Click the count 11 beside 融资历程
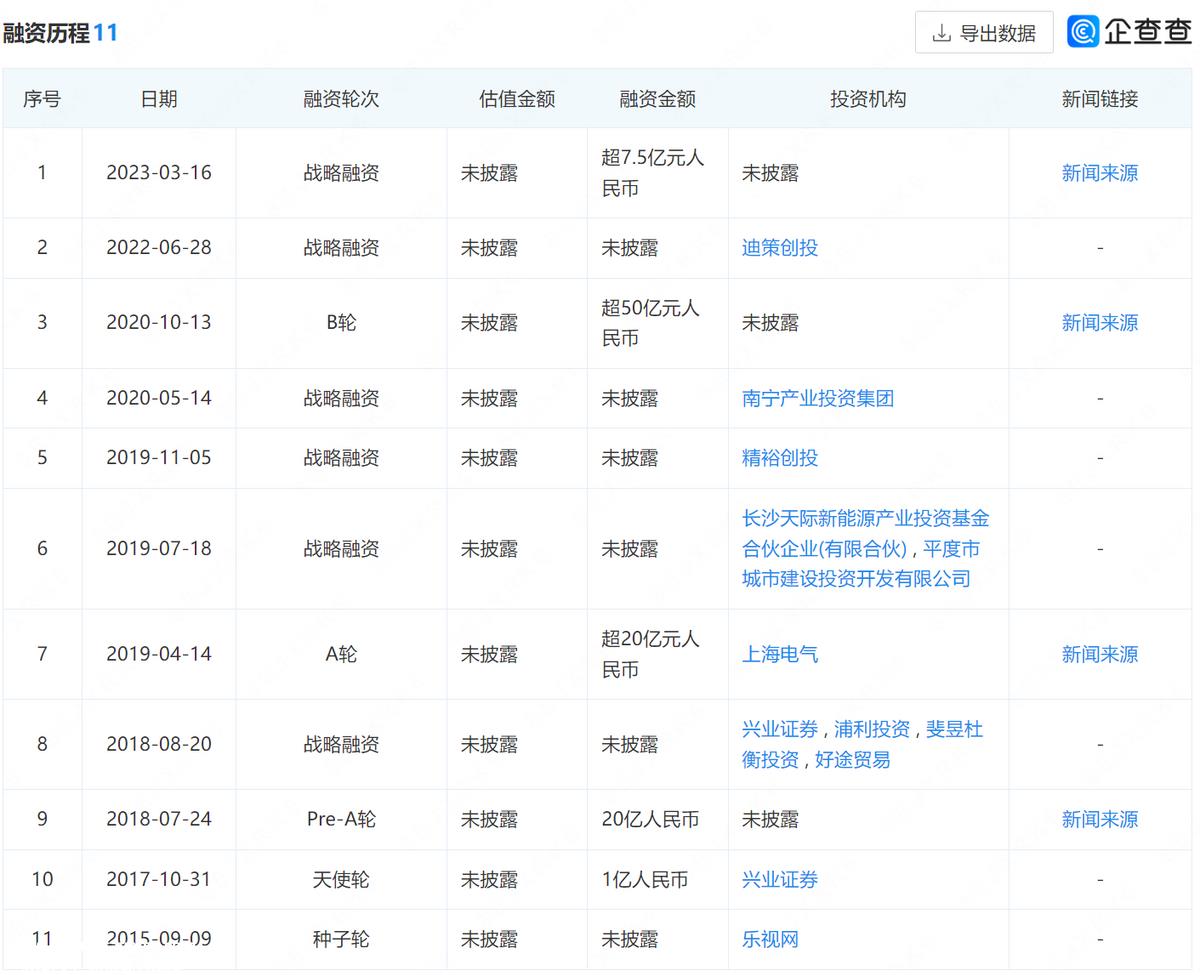 [106, 33]
